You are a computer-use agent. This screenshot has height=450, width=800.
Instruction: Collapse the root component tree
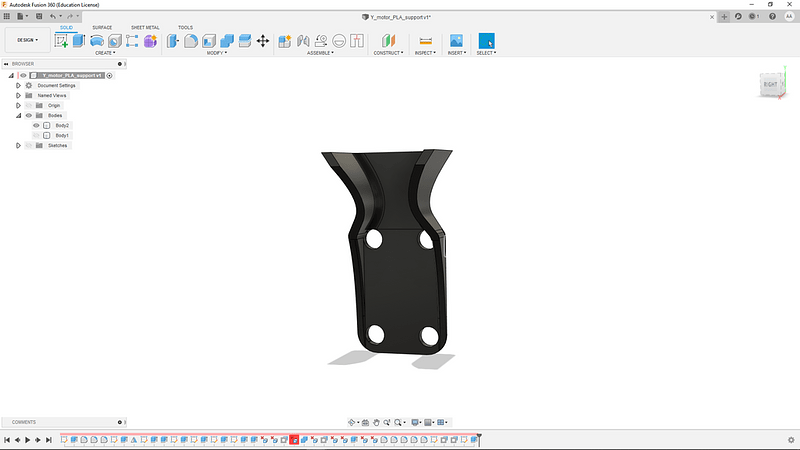(x=11, y=76)
